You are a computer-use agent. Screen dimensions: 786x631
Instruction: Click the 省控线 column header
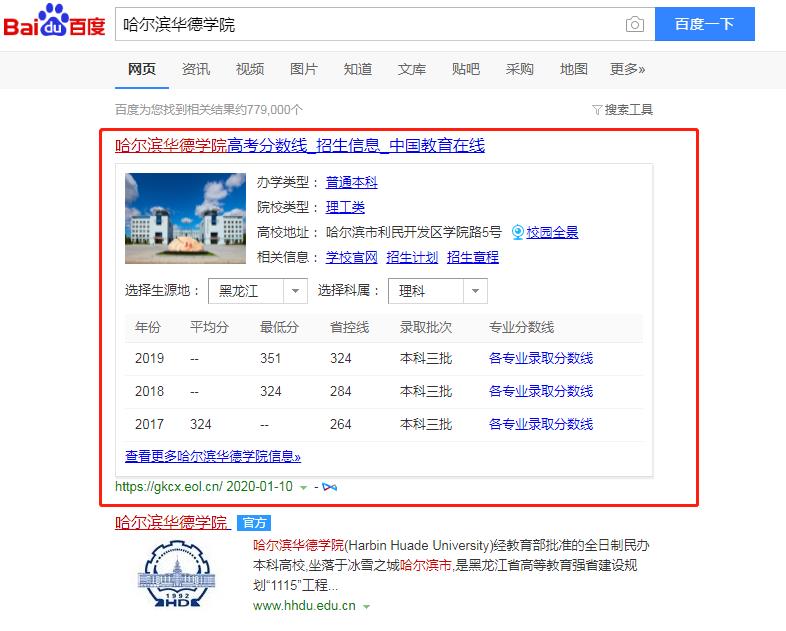349,327
